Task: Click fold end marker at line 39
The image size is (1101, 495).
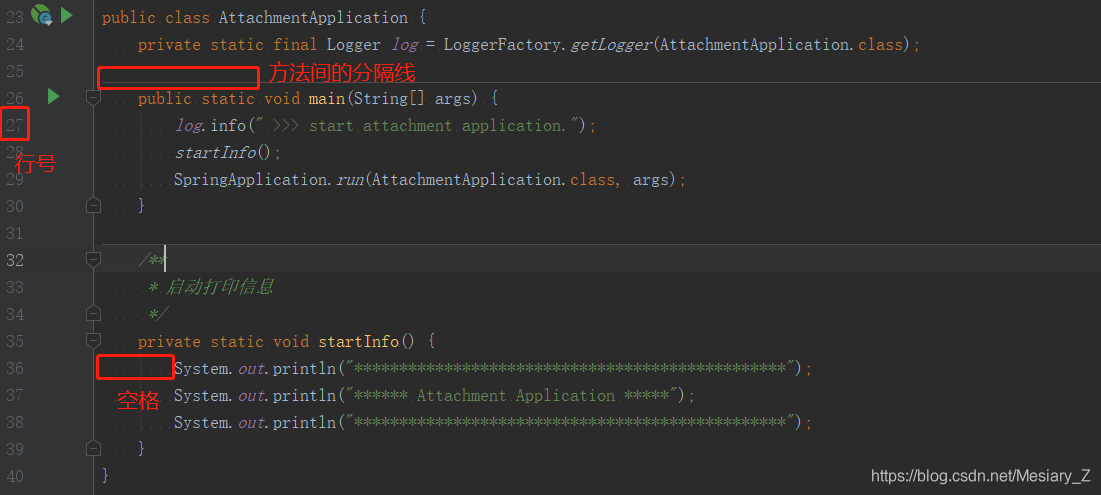Action: click(93, 447)
